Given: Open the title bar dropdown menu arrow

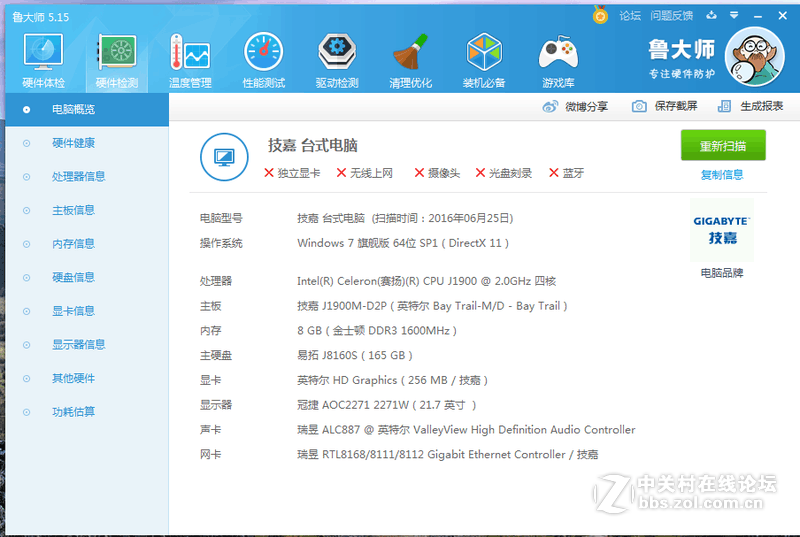Looking at the screenshot, I should 734,15.
